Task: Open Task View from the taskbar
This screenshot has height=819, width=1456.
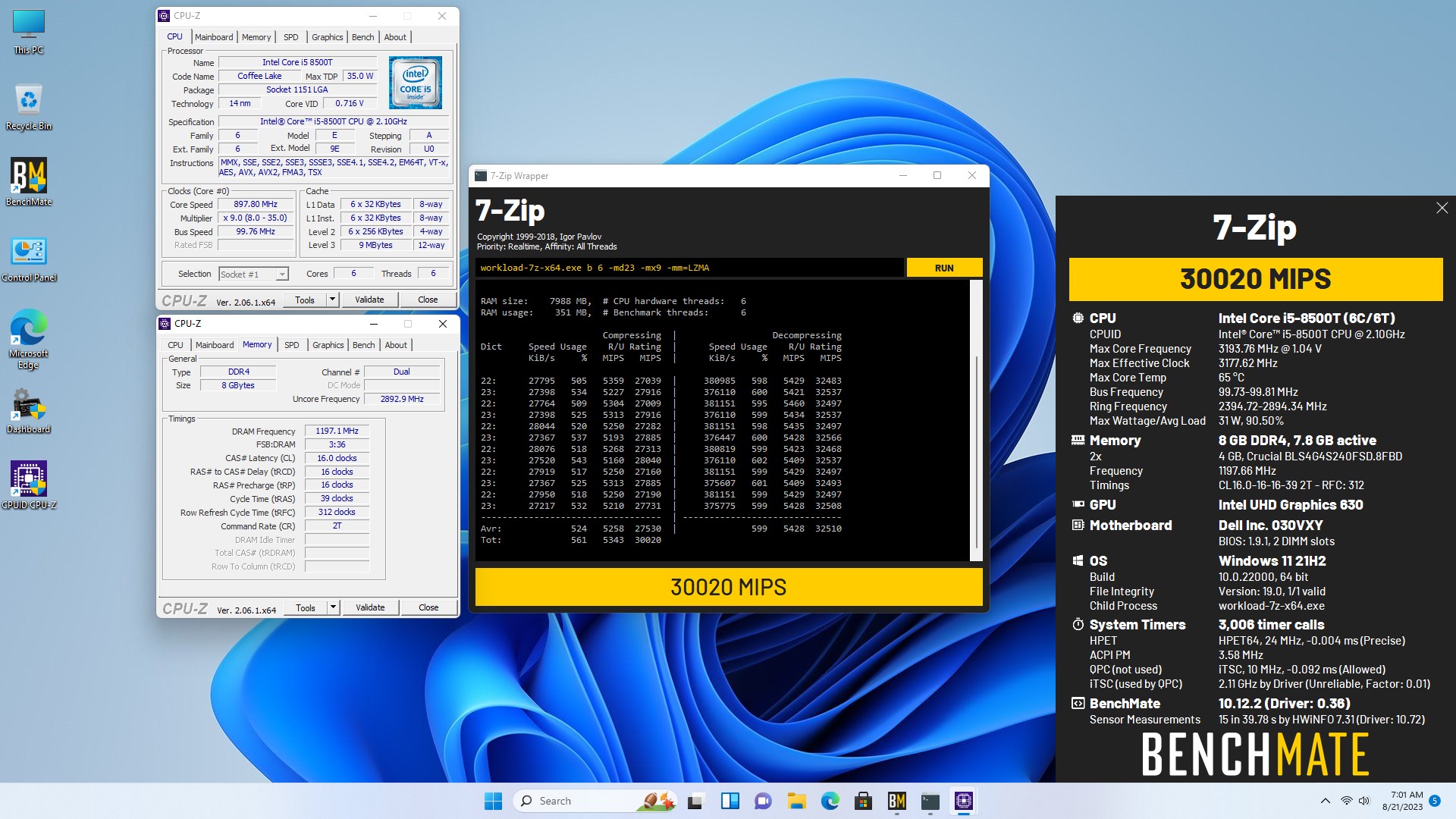Action: 696,801
